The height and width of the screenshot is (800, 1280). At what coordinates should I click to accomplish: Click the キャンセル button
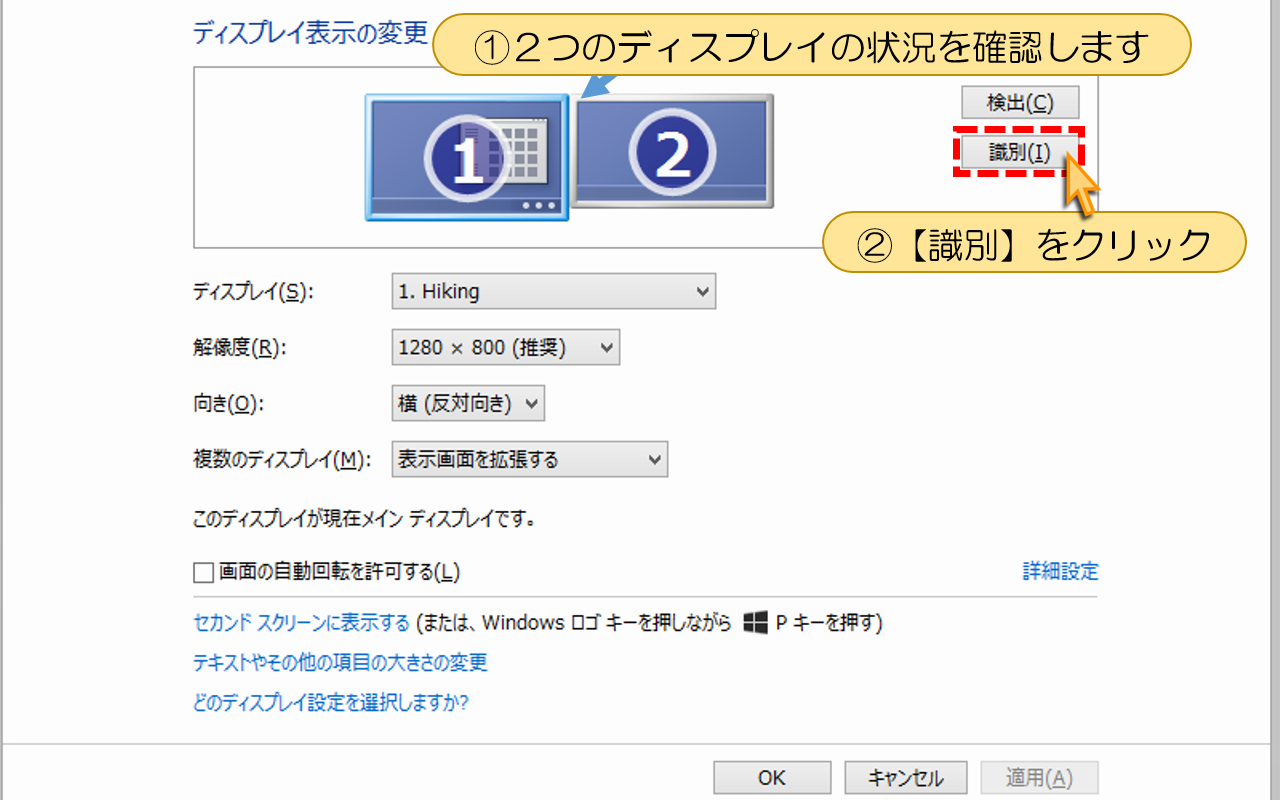tap(906, 778)
